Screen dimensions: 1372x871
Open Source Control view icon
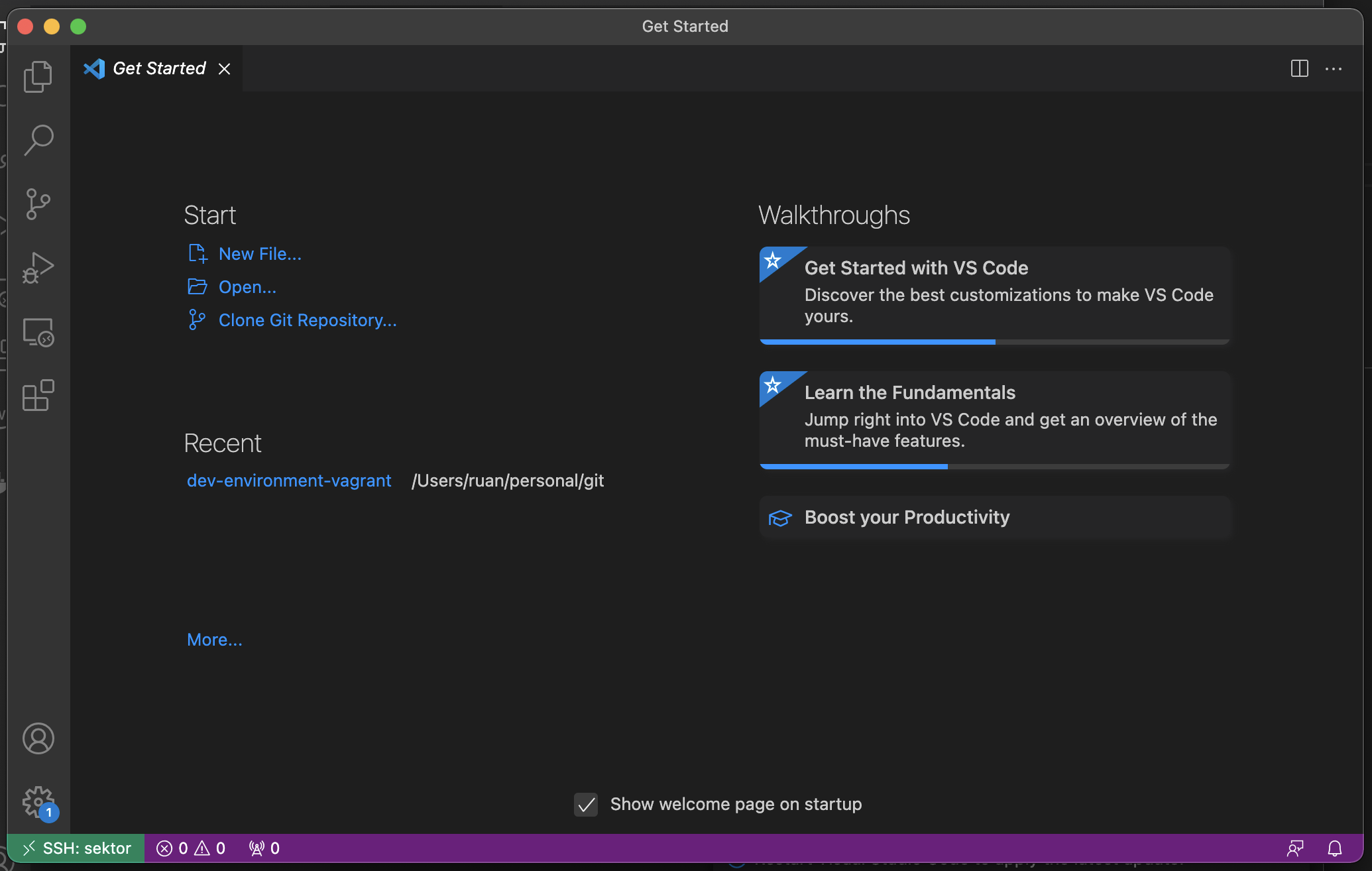pos(38,204)
